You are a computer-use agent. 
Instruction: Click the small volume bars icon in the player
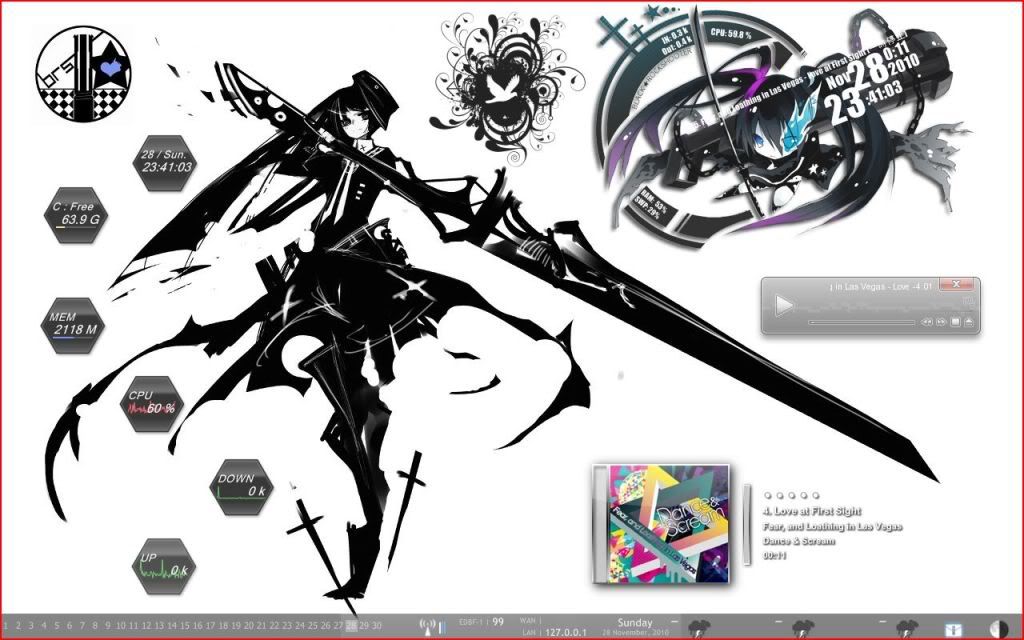click(968, 301)
